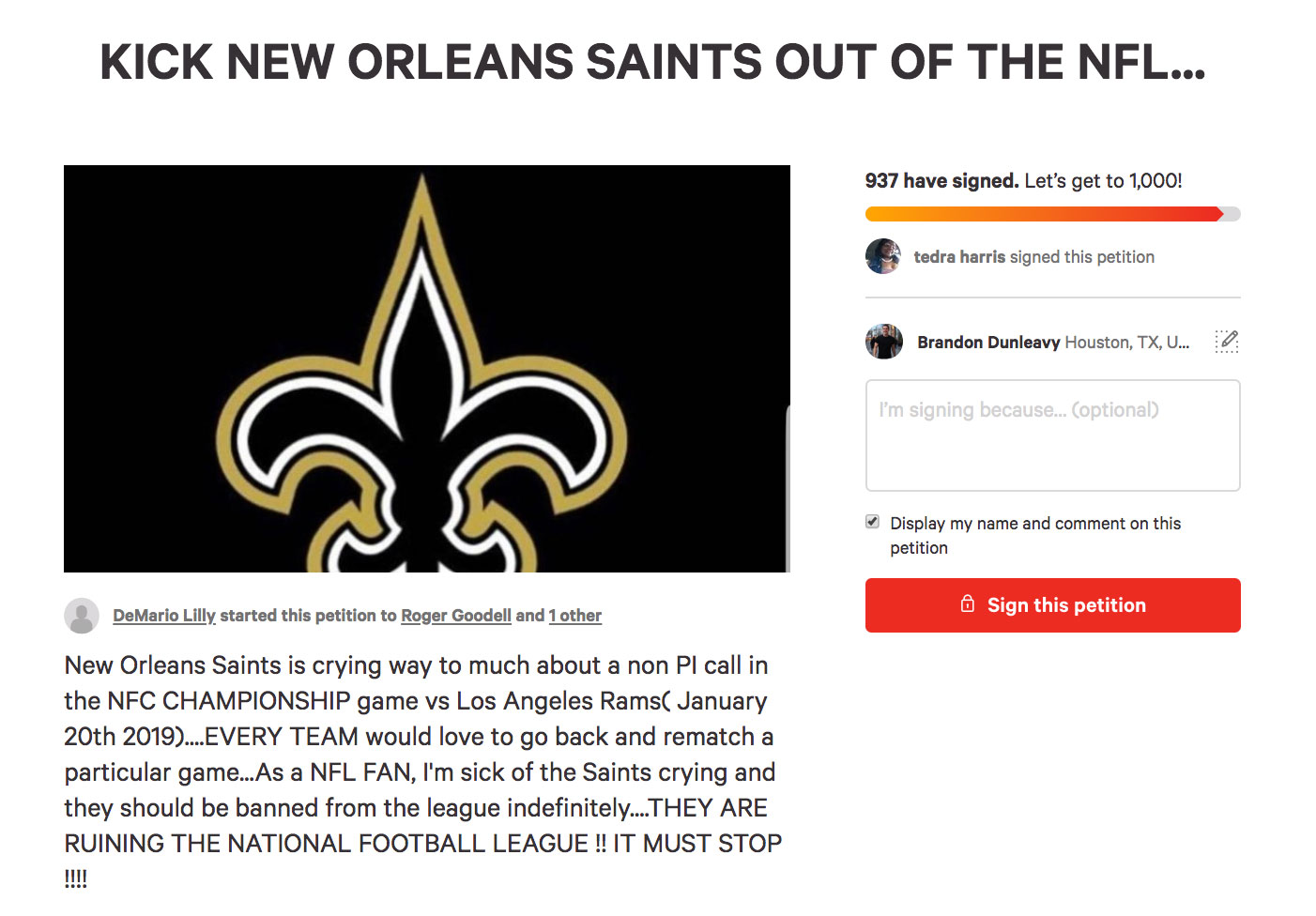Click the lock icon on the red sign button
1316x916 pixels.
coord(967,605)
